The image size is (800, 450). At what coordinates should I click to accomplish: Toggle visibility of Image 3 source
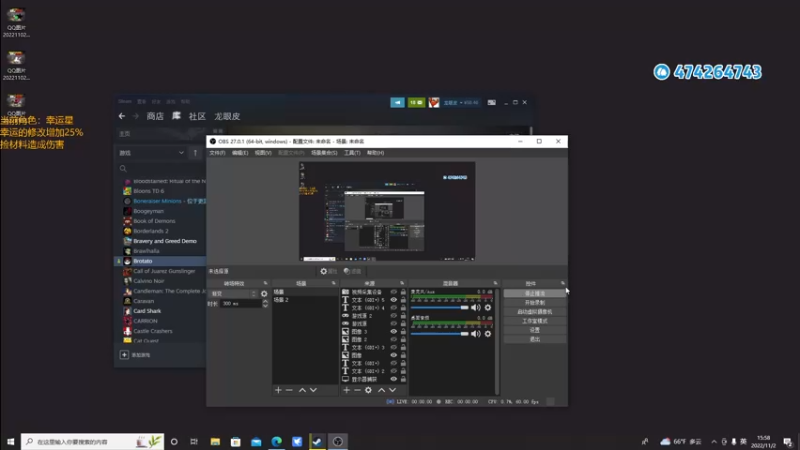(x=393, y=332)
